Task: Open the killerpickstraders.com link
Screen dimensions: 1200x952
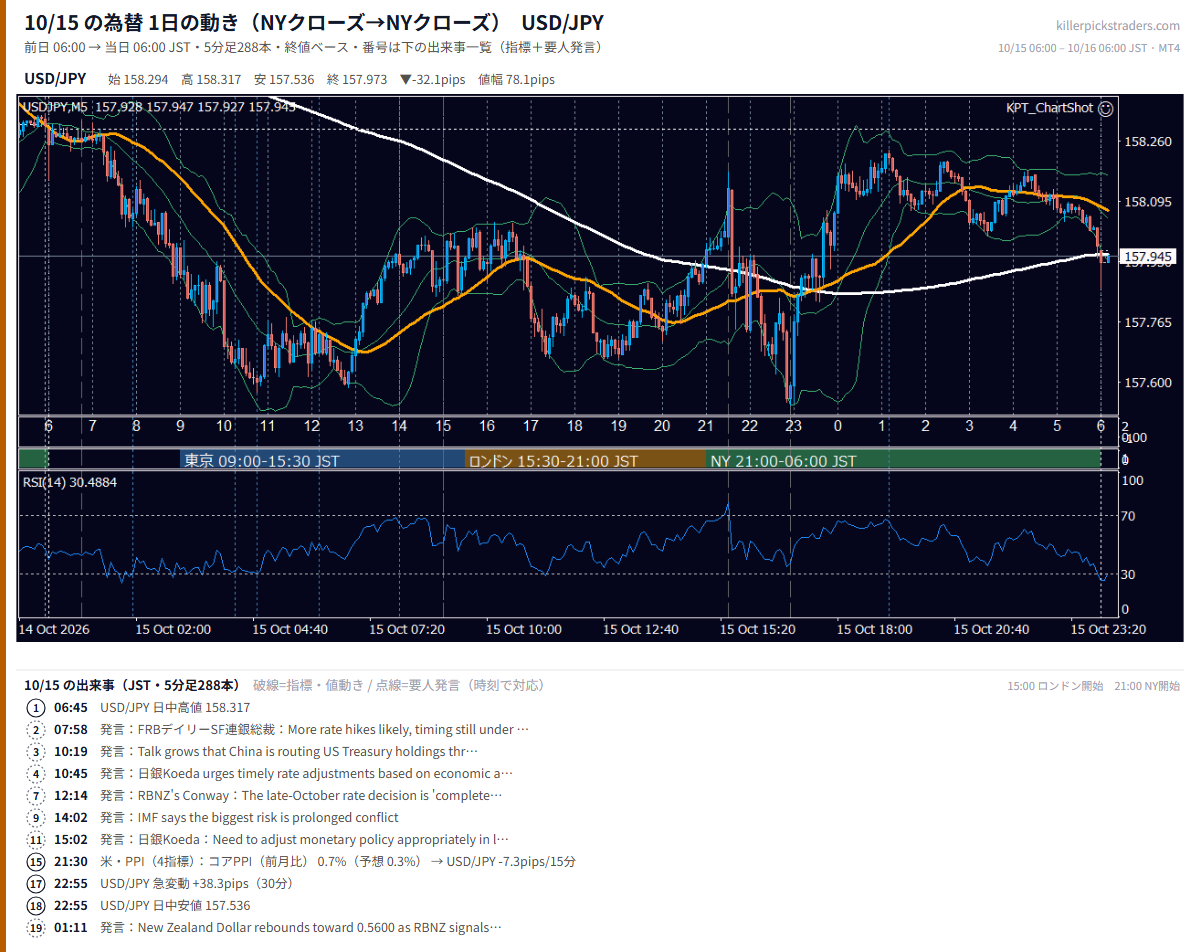Action: click(1118, 26)
